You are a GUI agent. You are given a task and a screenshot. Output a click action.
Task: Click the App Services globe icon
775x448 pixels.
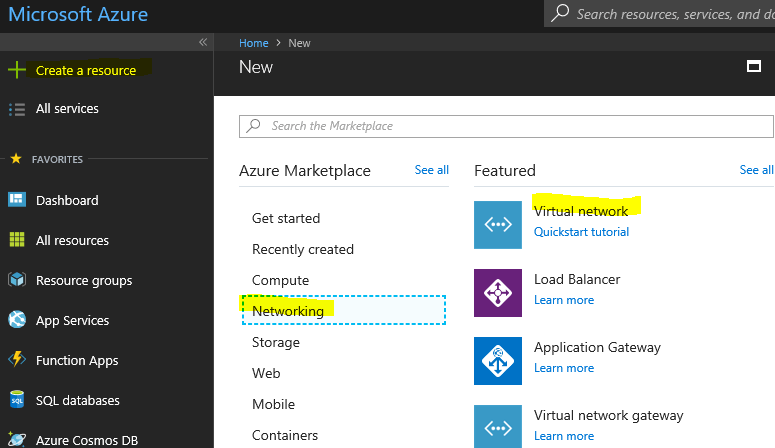pyautogui.click(x=17, y=320)
